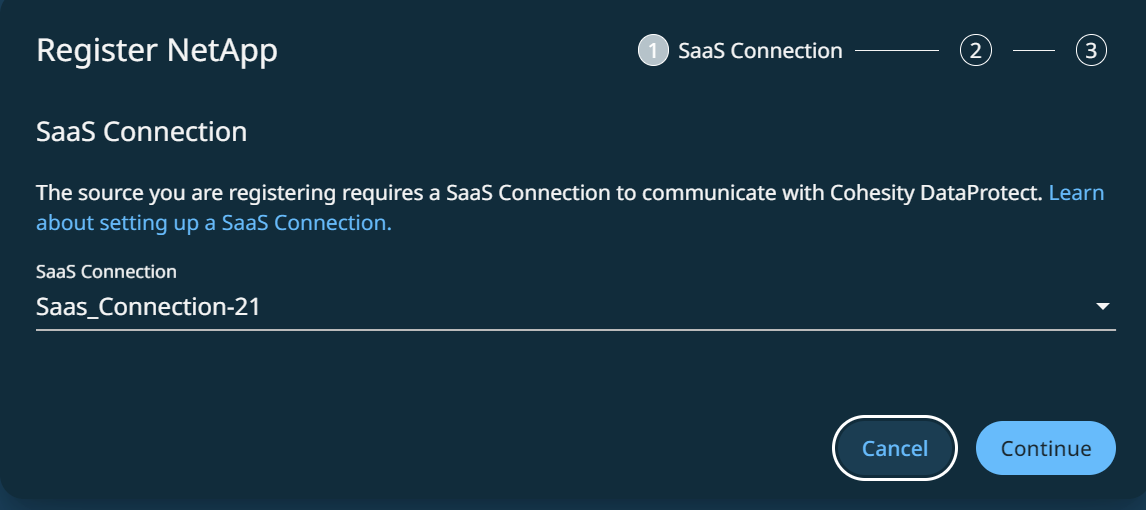Click the word 'Learn' at the link start

click(x=1076, y=192)
